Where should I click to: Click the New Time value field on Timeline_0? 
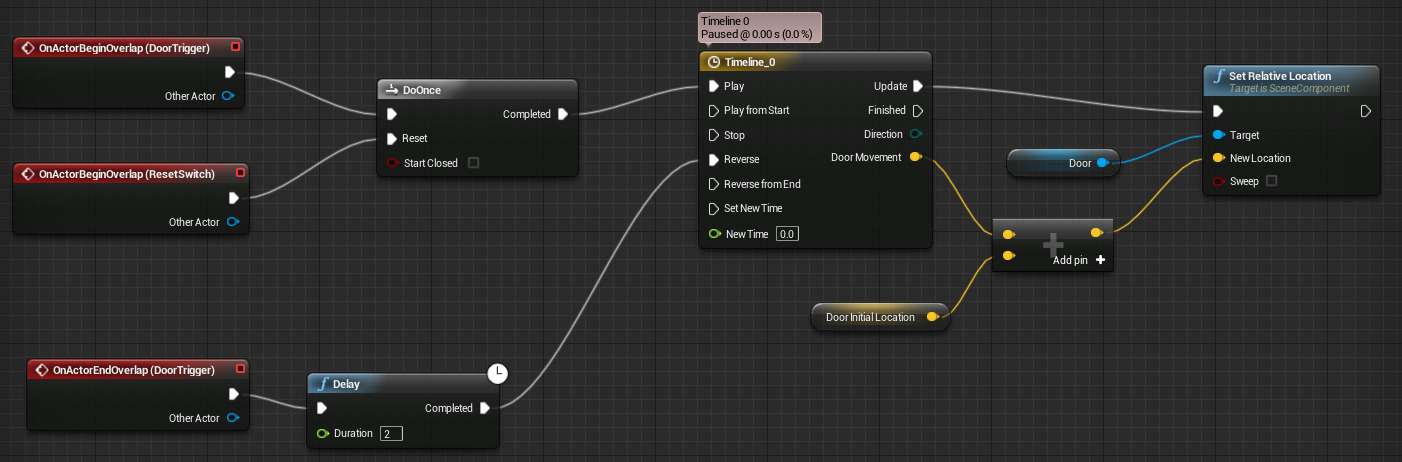coord(787,233)
